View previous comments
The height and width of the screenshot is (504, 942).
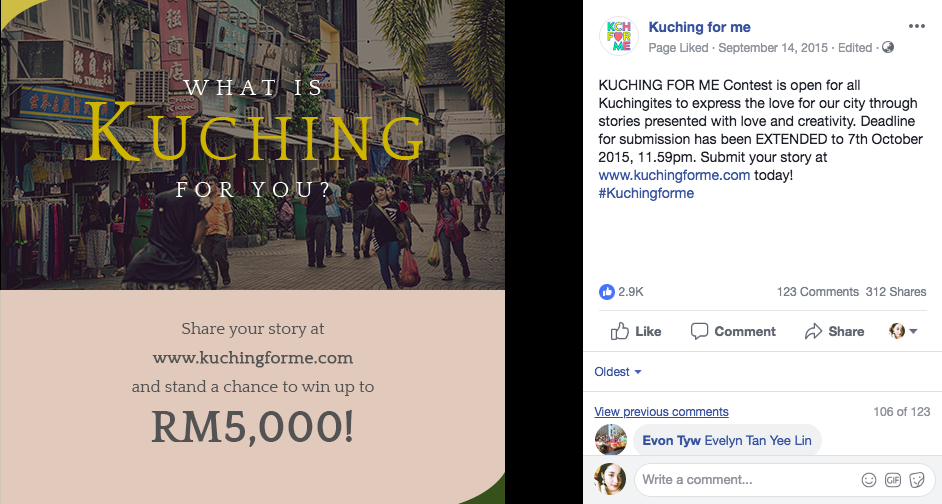[661, 412]
